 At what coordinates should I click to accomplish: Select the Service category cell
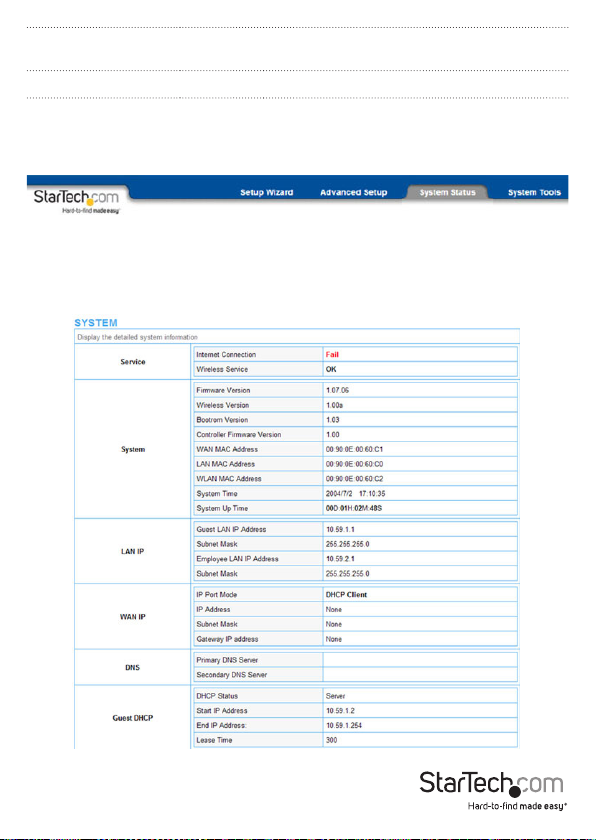pyautogui.click(x=133, y=362)
